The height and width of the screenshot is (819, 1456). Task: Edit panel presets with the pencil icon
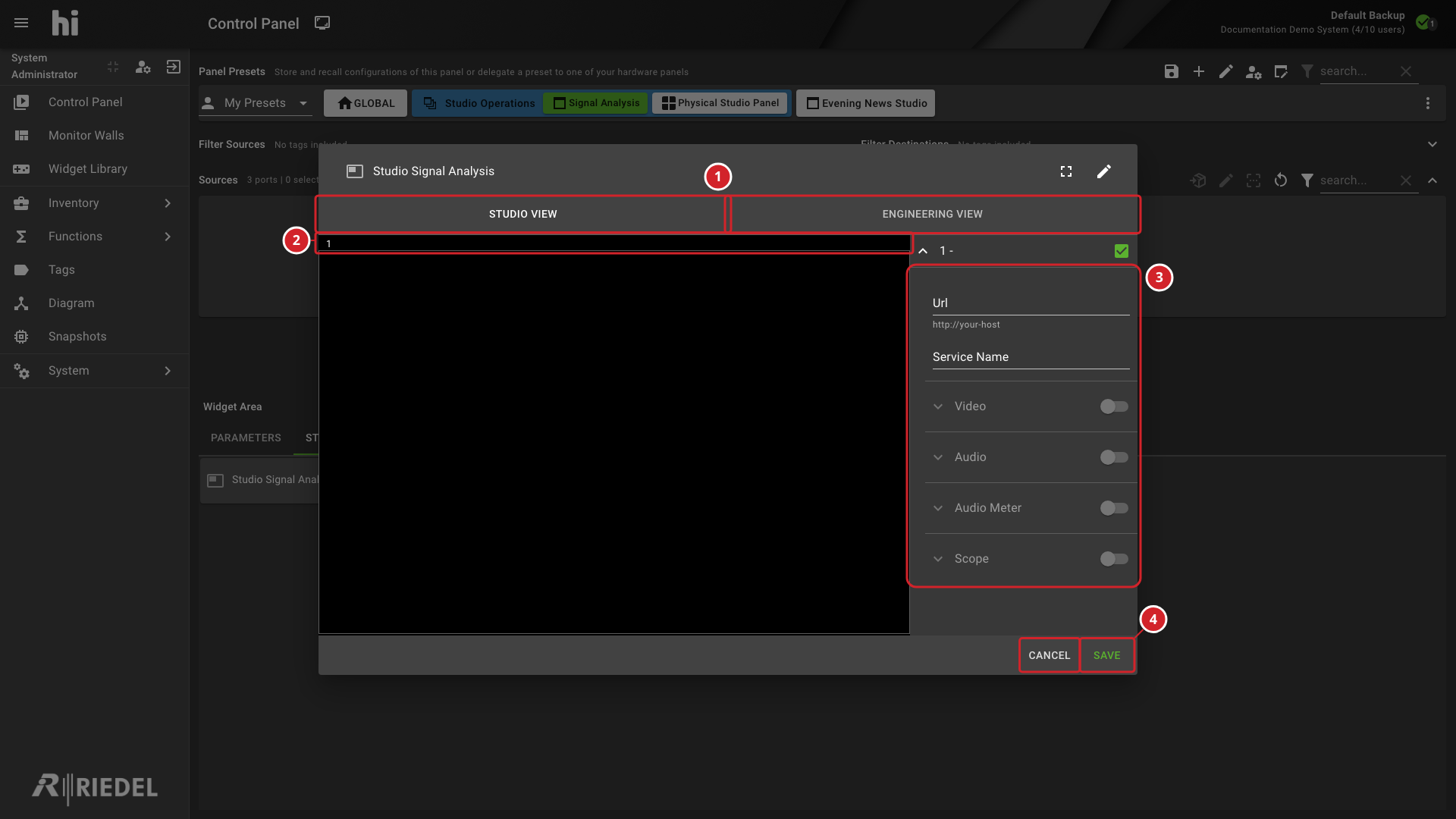point(1226,71)
